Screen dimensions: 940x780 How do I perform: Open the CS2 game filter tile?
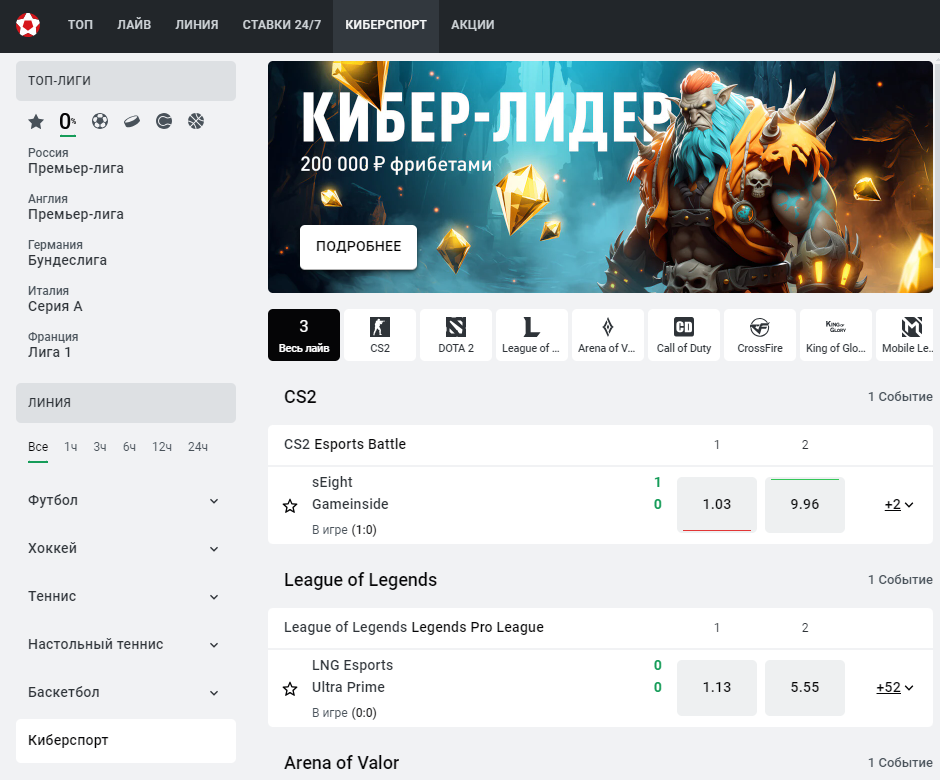click(x=380, y=335)
